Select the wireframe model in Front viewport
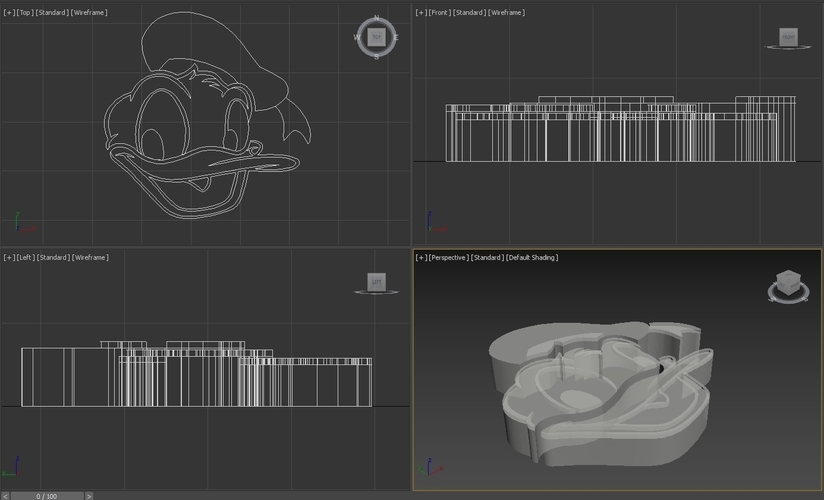Screen dimensions: 824x500 pos(621,129)
